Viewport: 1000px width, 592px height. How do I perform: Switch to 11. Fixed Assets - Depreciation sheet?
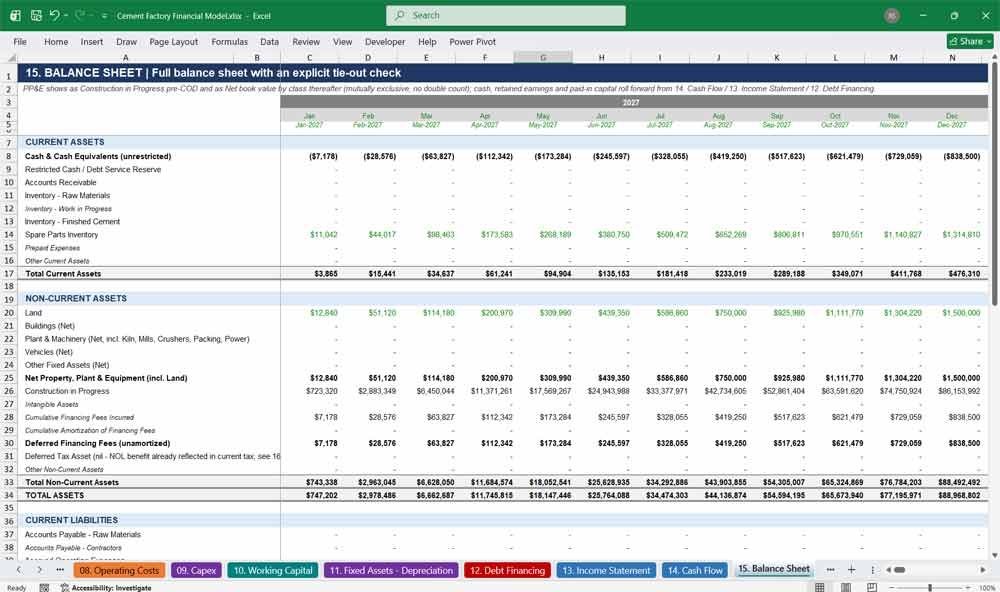[x=391, y=570]
